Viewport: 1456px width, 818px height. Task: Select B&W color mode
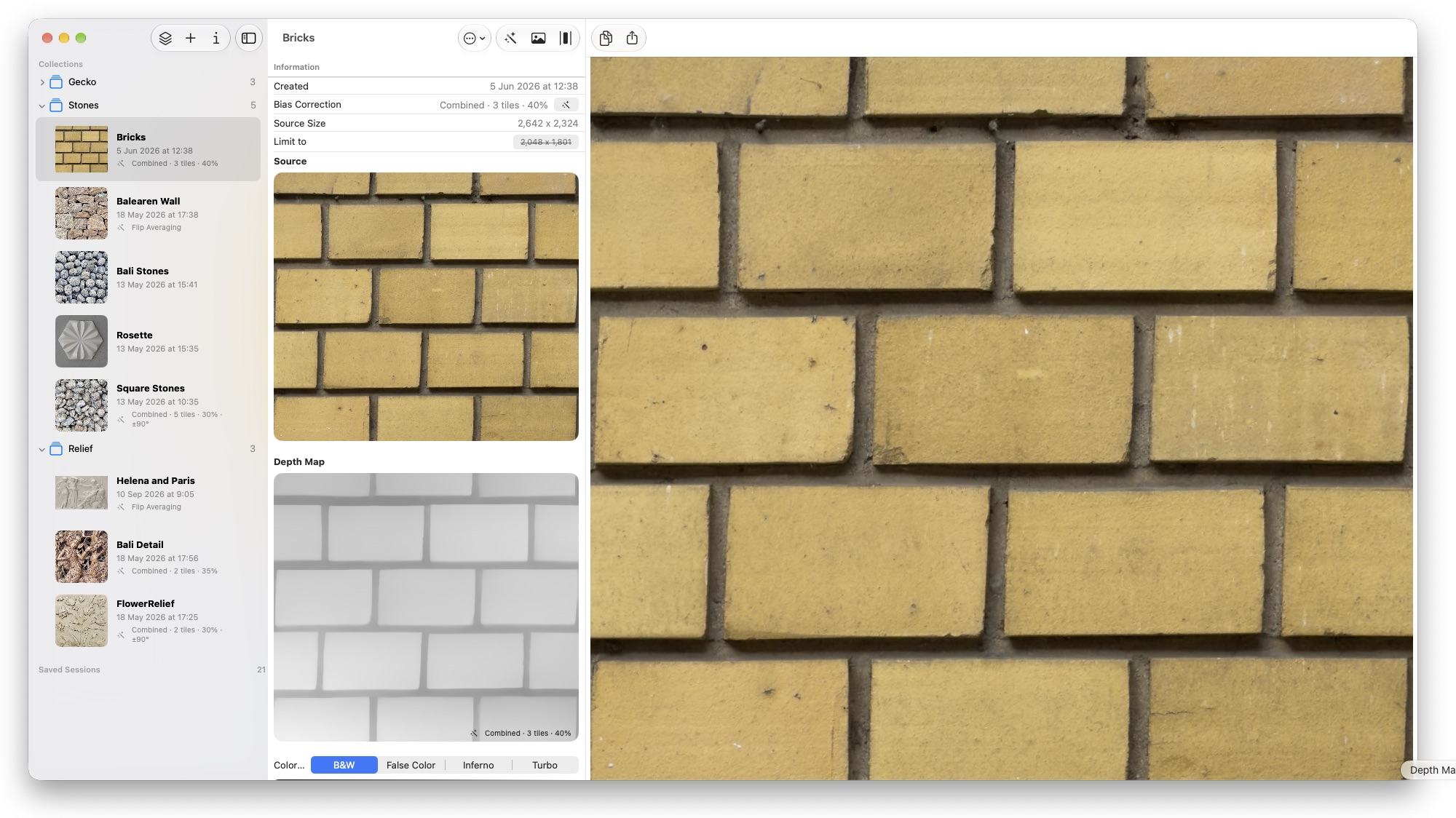click(344, 765)
